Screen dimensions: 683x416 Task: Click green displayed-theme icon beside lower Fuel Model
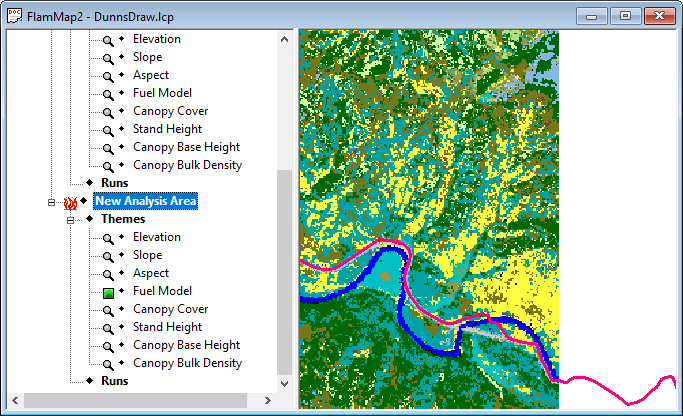tap(108, 293)
